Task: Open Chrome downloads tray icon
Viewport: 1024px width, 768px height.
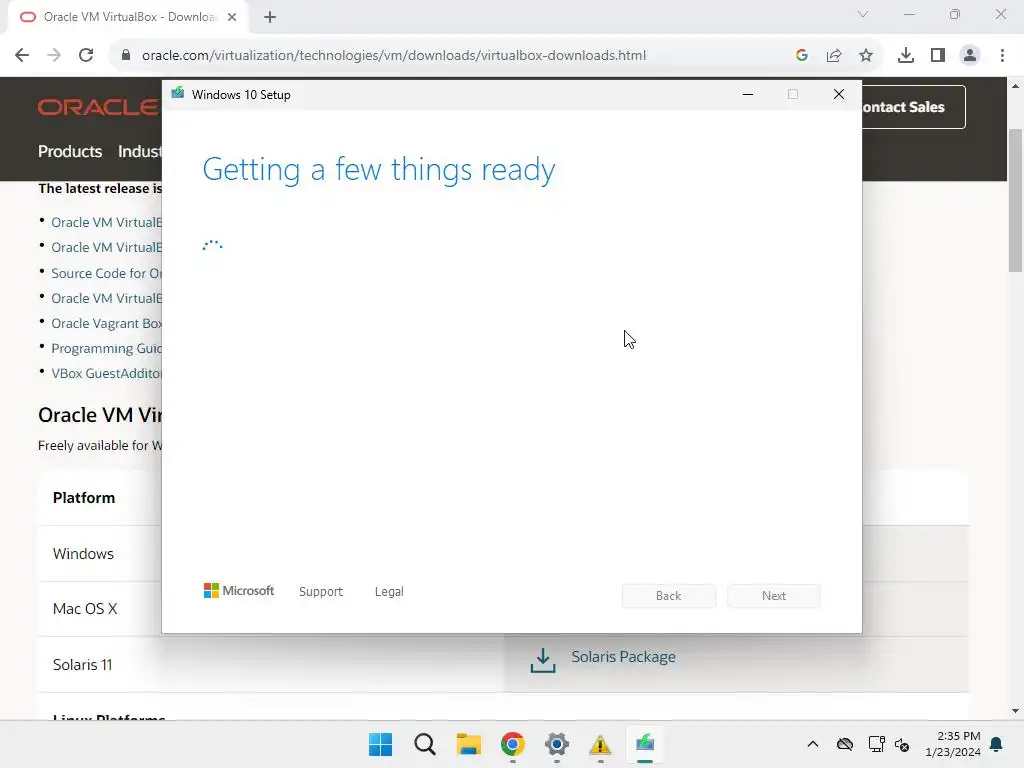Action: [906, 56]
